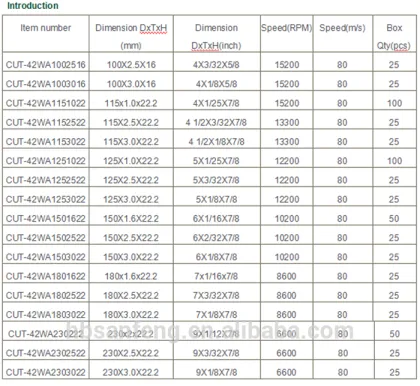Click item number CUT-42WA1502522

coord(46,238)
